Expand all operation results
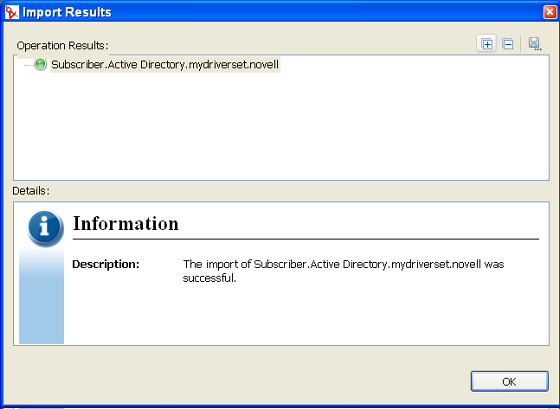This screenshot has height=409, width=560. (486, 44)
